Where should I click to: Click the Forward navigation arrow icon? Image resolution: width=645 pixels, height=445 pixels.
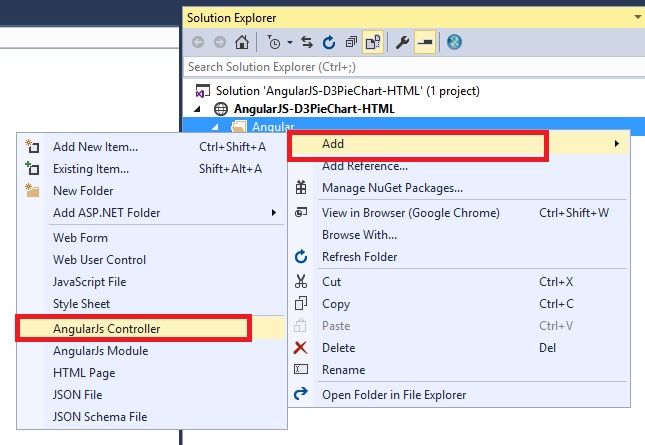click(x=217, y=42)
